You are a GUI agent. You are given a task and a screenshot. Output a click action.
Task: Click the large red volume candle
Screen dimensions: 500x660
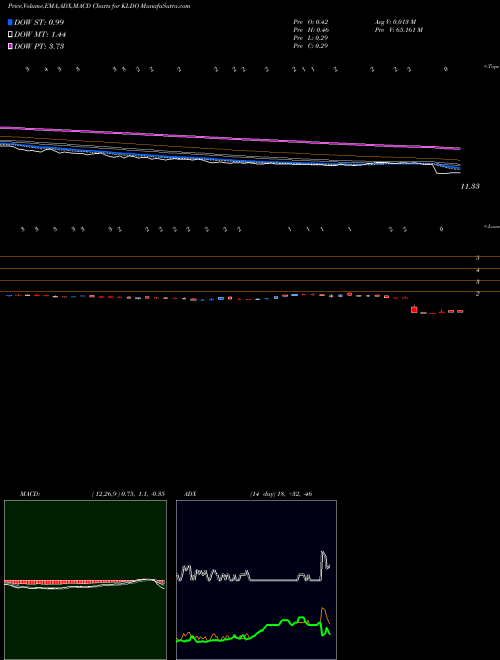(x=414, y=310)
